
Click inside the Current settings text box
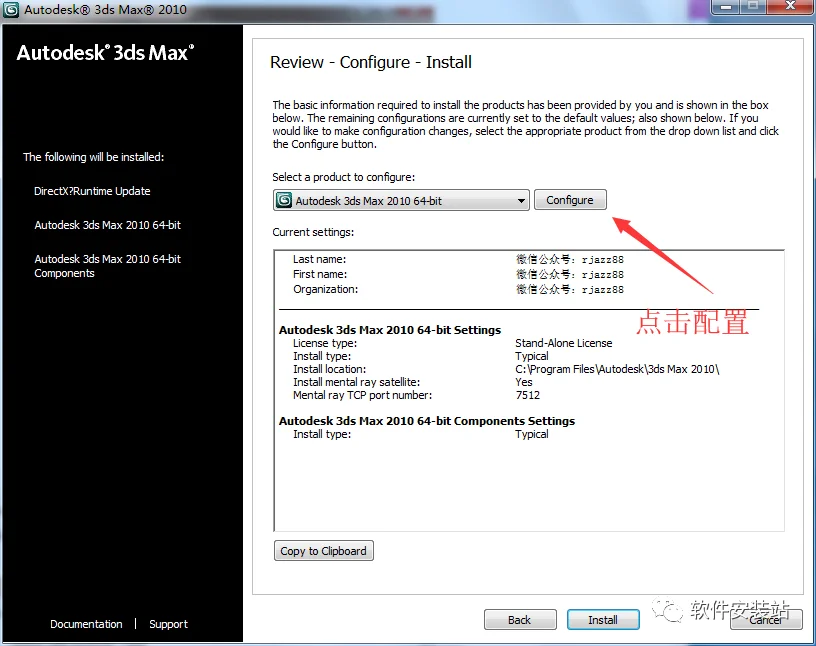point(529,390)
